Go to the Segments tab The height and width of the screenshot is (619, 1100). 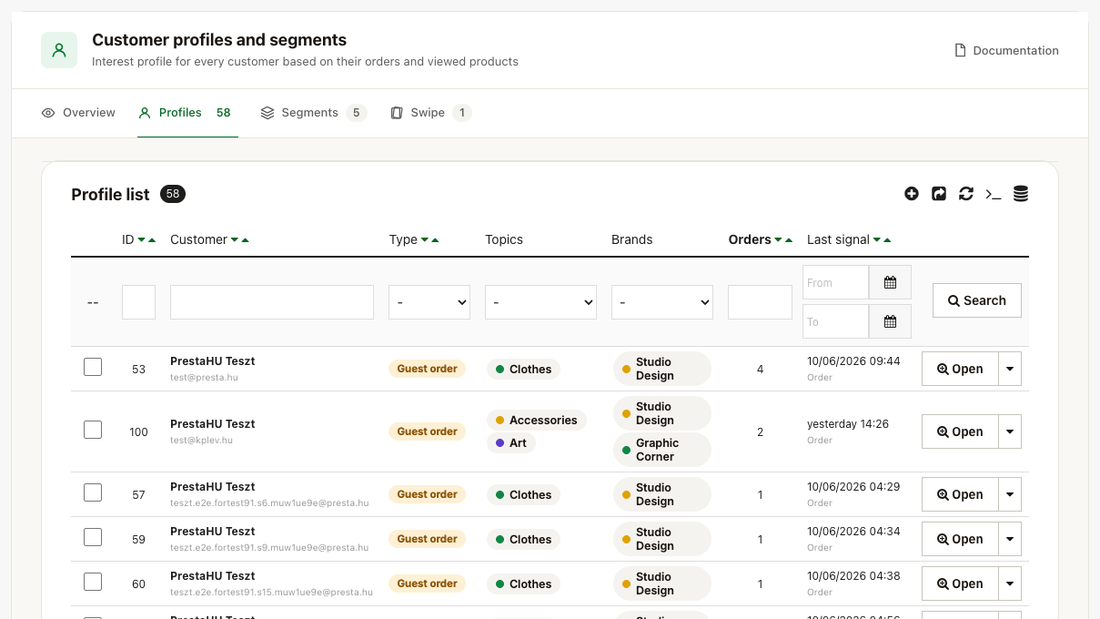[314, 112]
